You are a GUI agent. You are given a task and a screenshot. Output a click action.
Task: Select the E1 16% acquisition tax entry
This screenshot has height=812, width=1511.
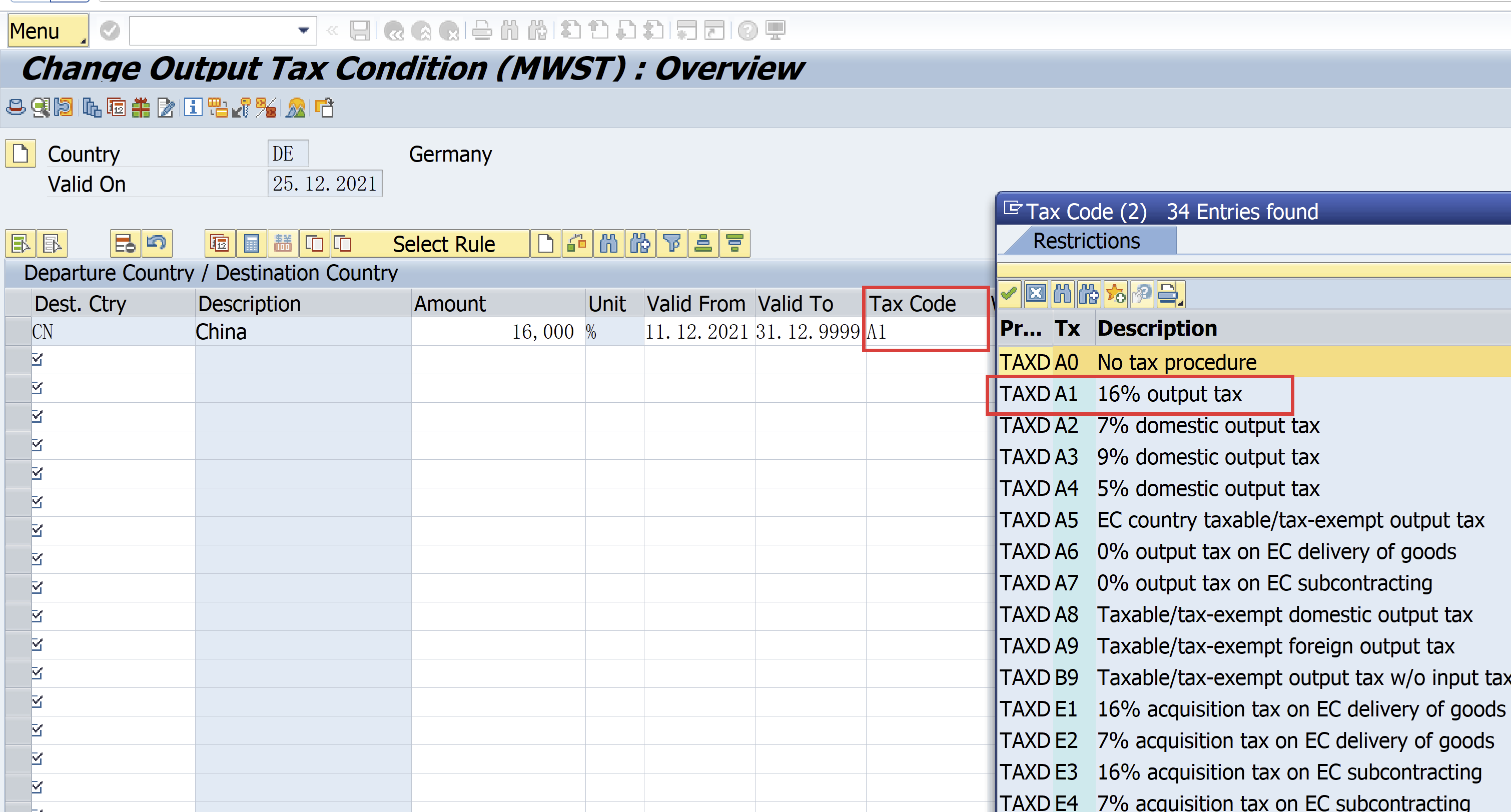(x=1254, y=709)
